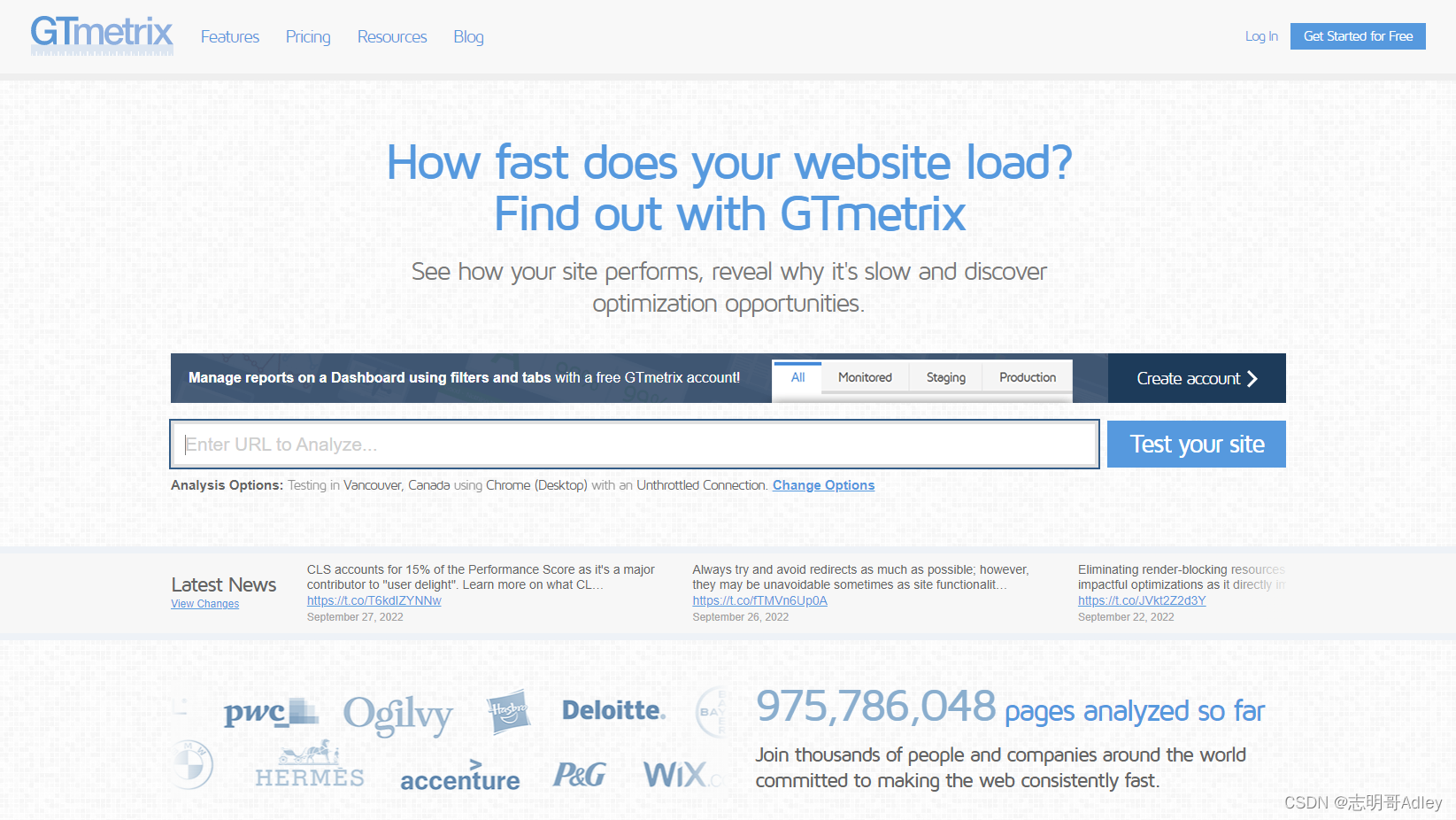Click the Join thousands of people paragraph
Screen dimensions: 1456x820
point(1000,768)
